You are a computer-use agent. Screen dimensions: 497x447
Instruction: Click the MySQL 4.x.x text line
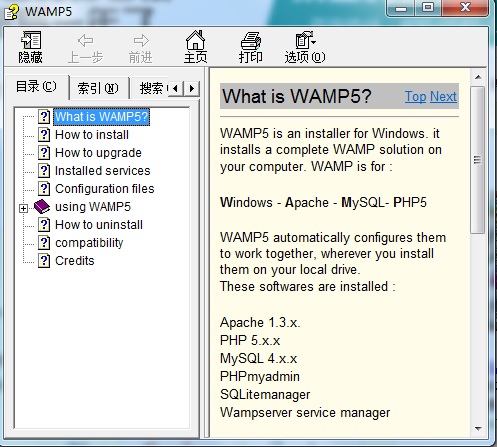258,359
